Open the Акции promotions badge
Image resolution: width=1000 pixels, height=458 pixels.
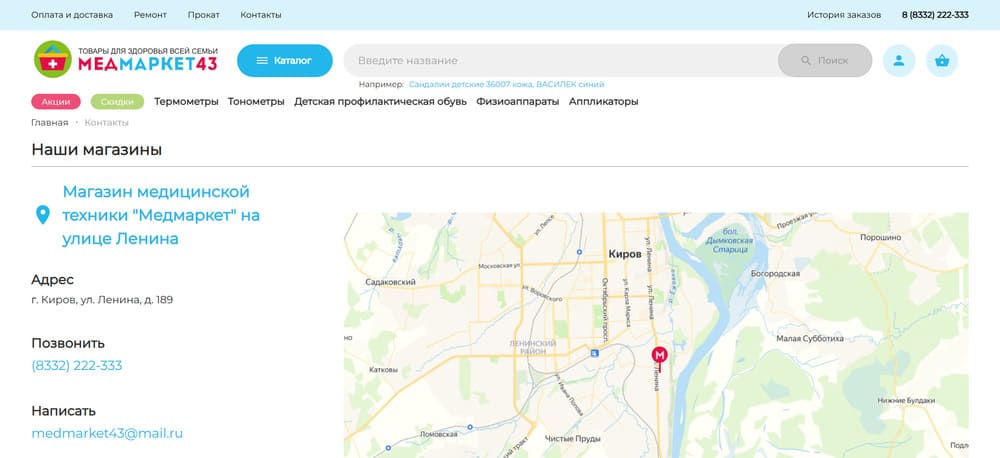56,101
